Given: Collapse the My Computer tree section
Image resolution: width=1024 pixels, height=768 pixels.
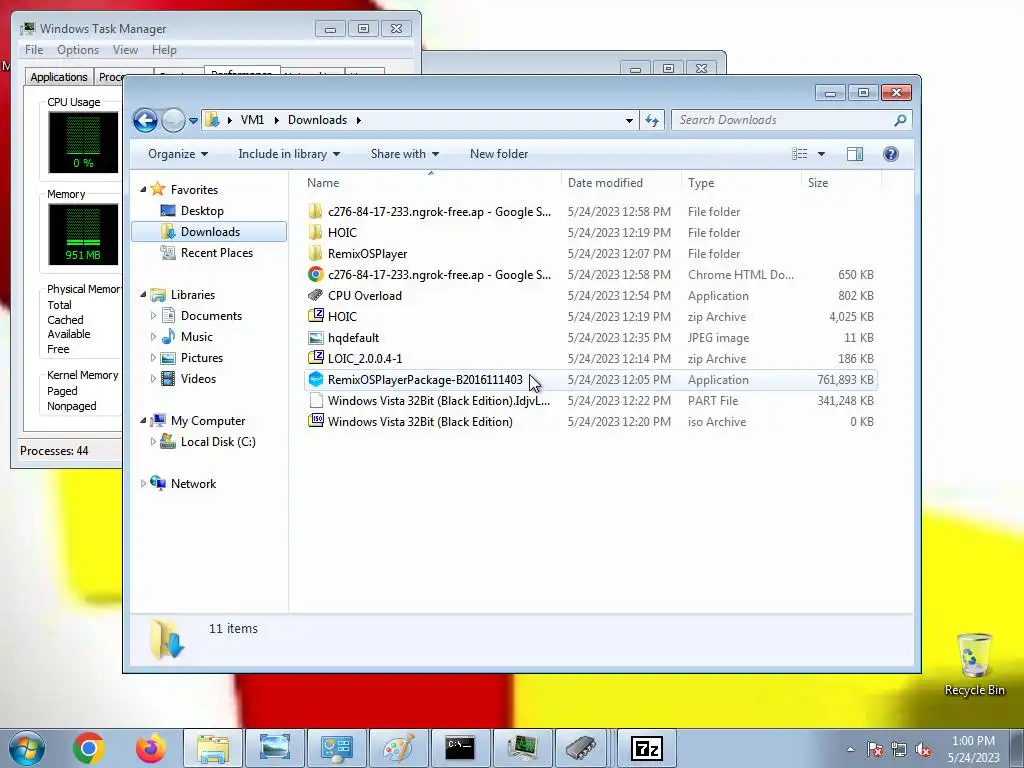Looking at the screenshot, I should click(144, 421).
